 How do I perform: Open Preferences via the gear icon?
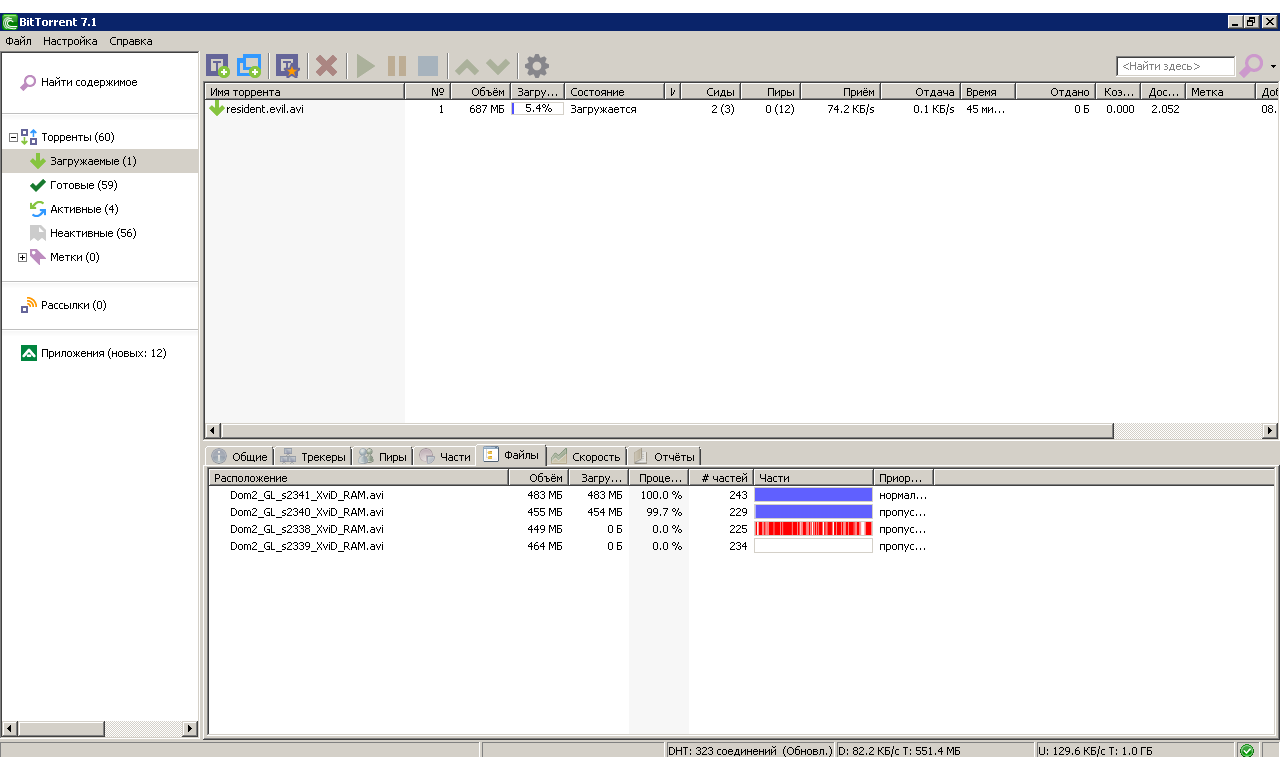[x=537, y=66]
